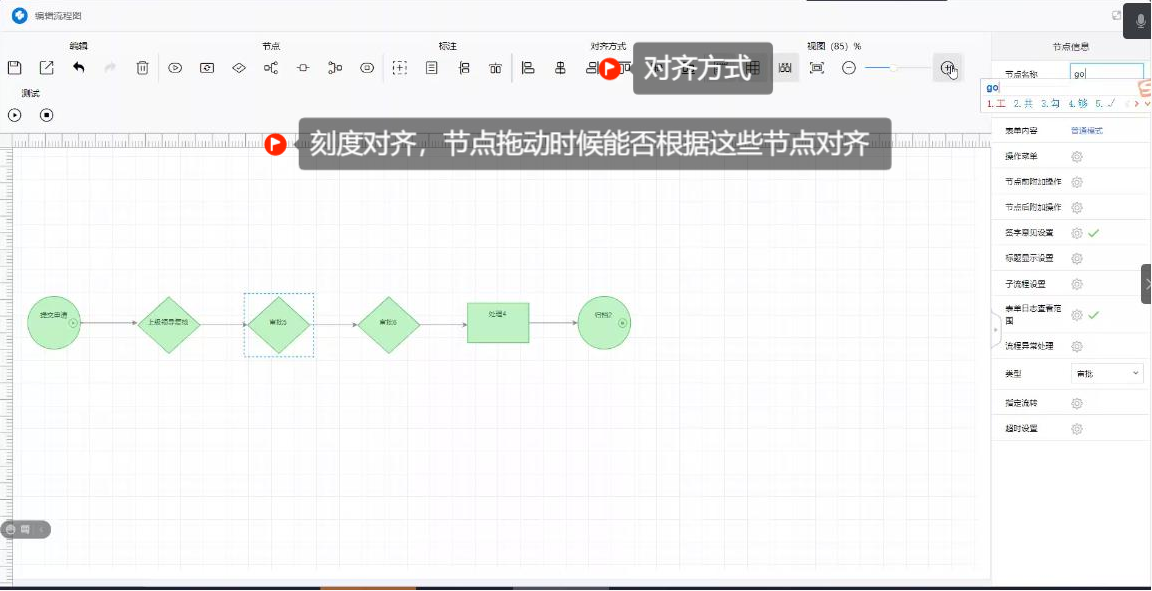Open the export icon next to save
This screenshot has width=1152, height=591.
pos(44,67)
